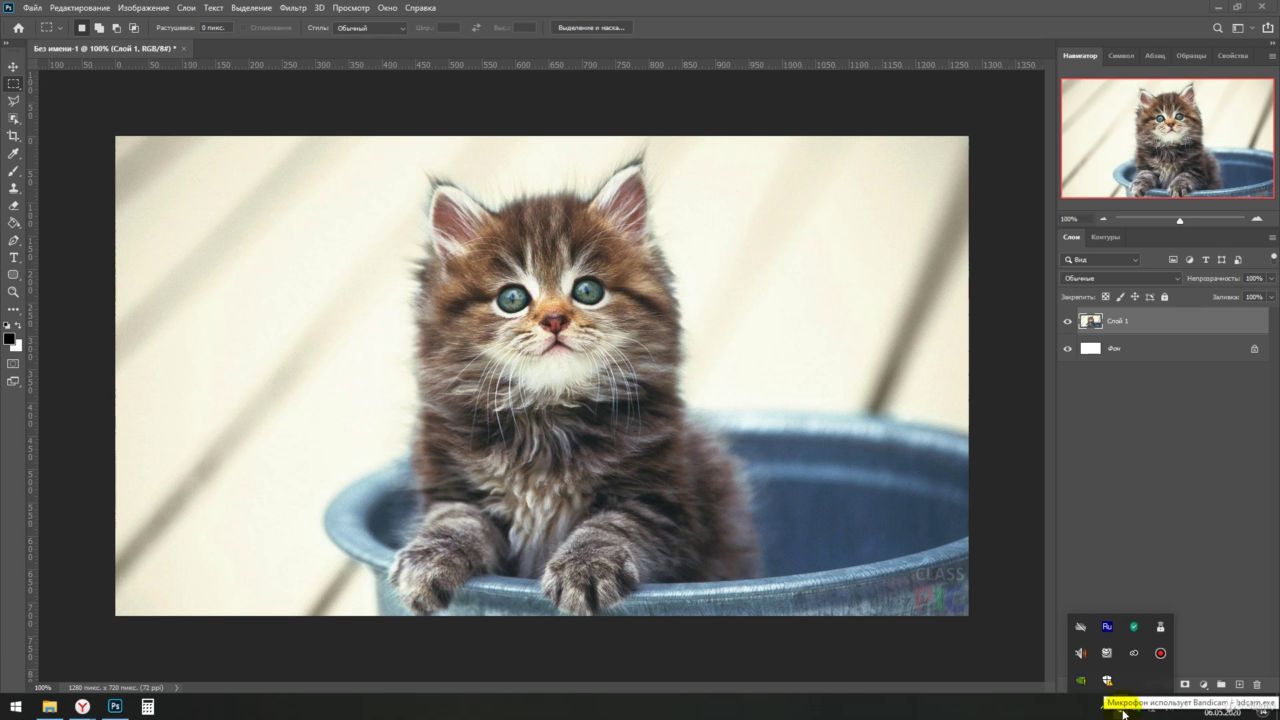1280x720 pixels.
Task: Open the Непрозрачность opacity slider dropdown
Action: (x=1272, y=278)
